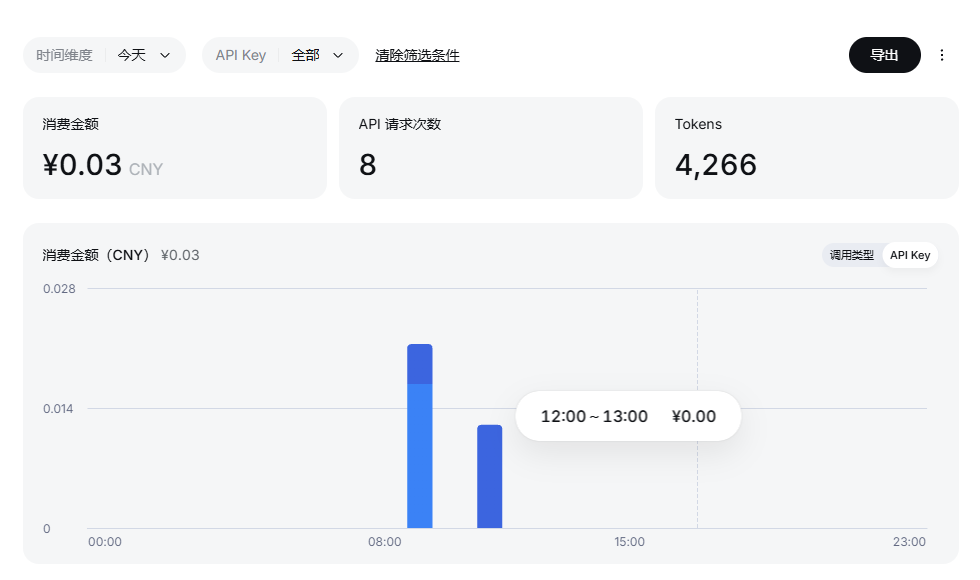The height and width of the screenshot is (580, 980).
Task: Select the API 请求次数 summary card
Action: click(491, 148)
